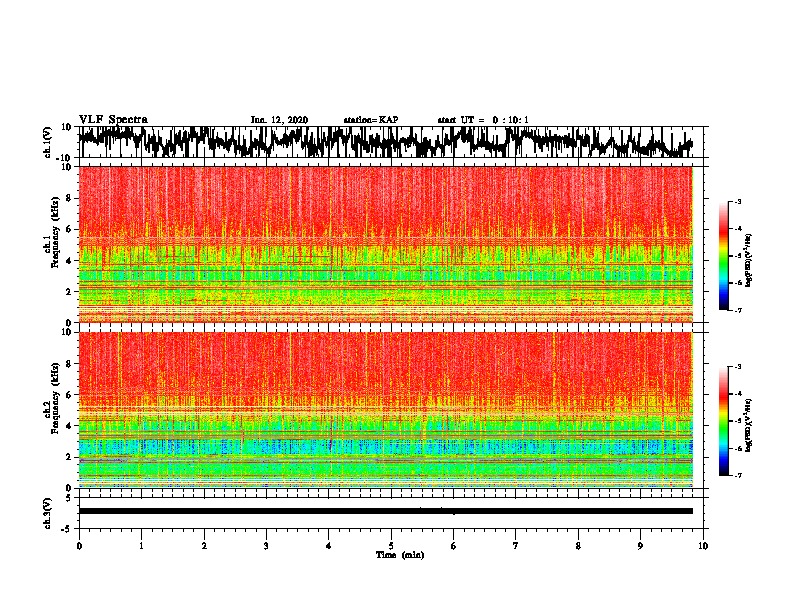Click the ch.1 waveform trace panel
This screenshot has width=792, height=612.
coord(390,142)
